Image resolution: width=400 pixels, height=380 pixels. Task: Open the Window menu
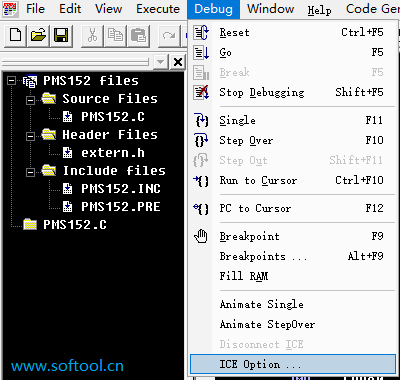click(270, 9)
